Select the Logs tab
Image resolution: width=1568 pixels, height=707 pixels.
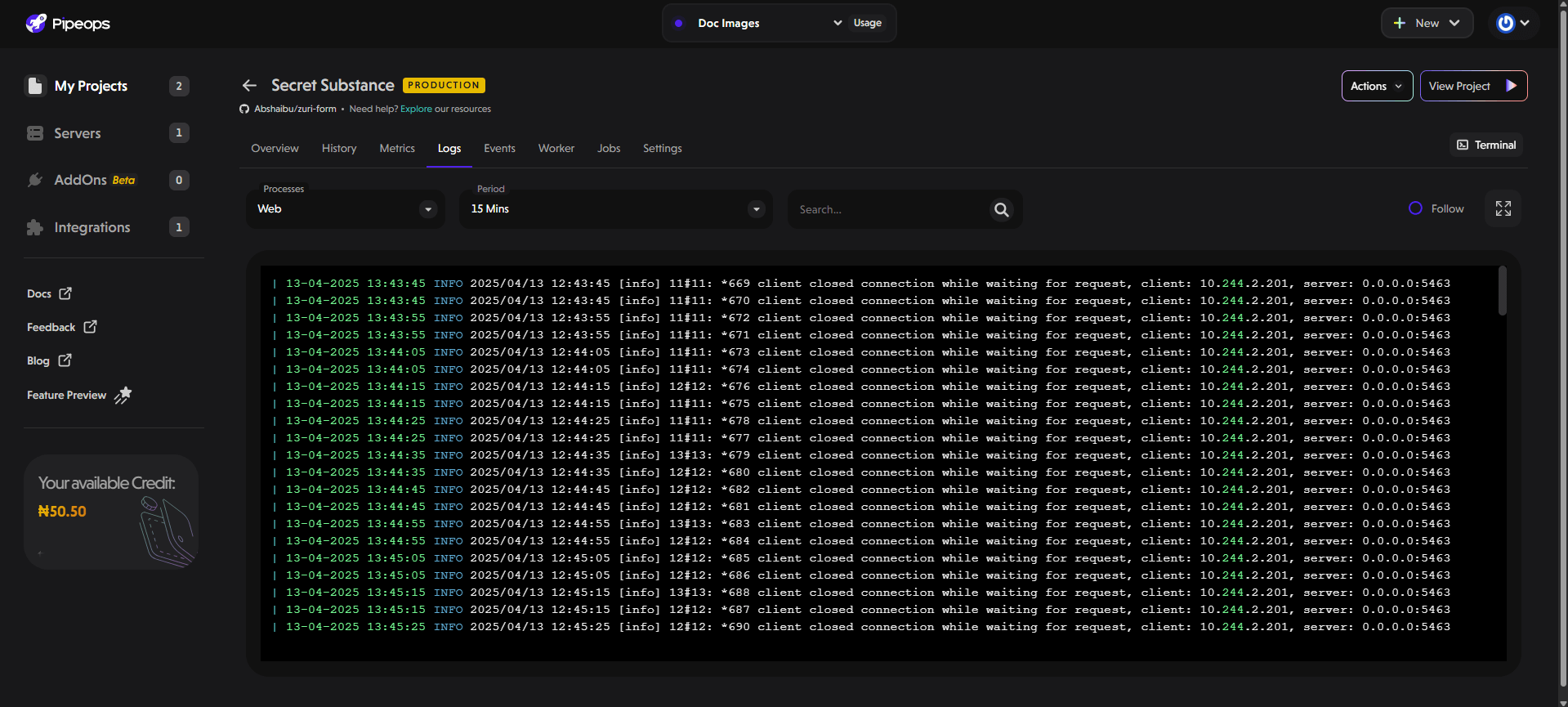coord(449,148)
